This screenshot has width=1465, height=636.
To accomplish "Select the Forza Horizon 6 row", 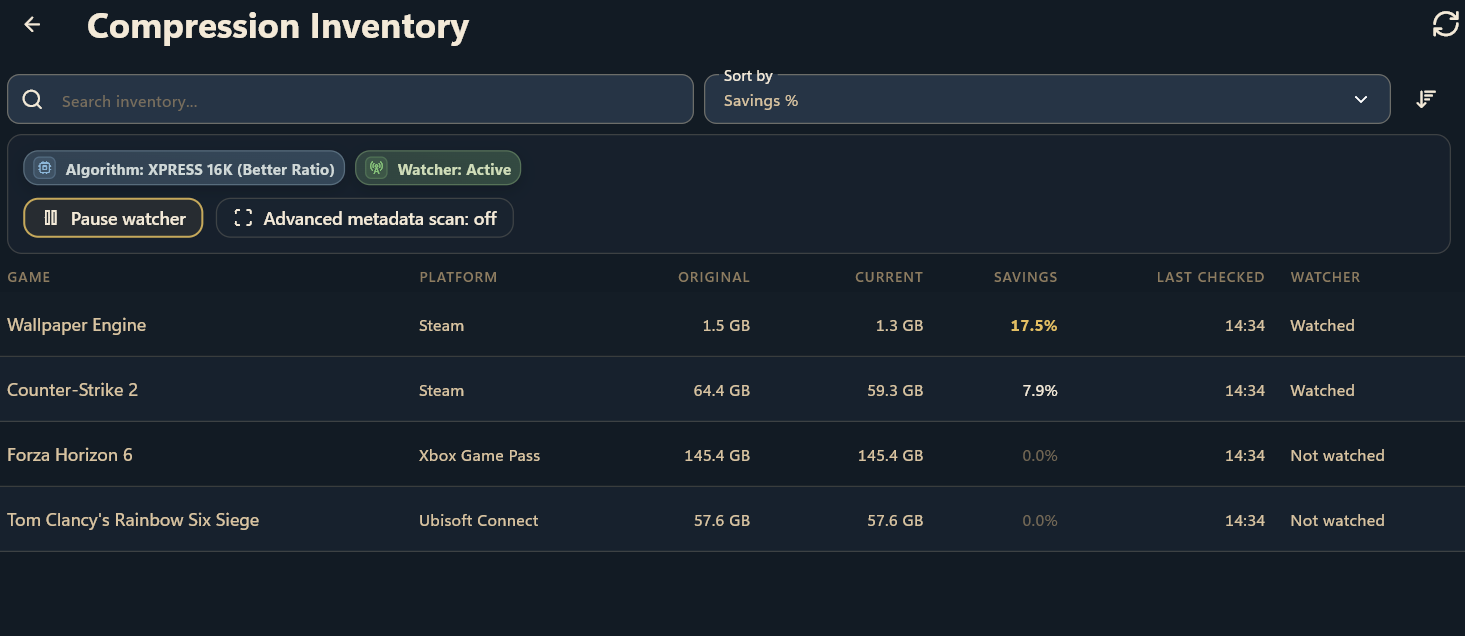I will pyautogui.click(x=732, y=455).
